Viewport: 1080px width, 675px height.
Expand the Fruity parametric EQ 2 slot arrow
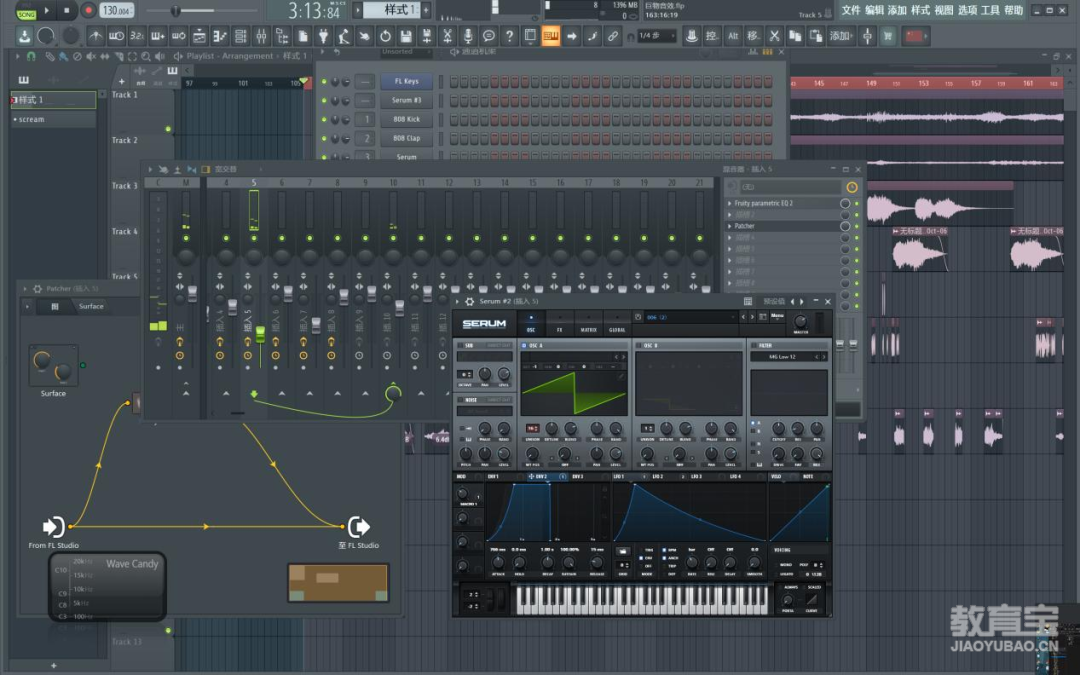[x=729, y=203]
